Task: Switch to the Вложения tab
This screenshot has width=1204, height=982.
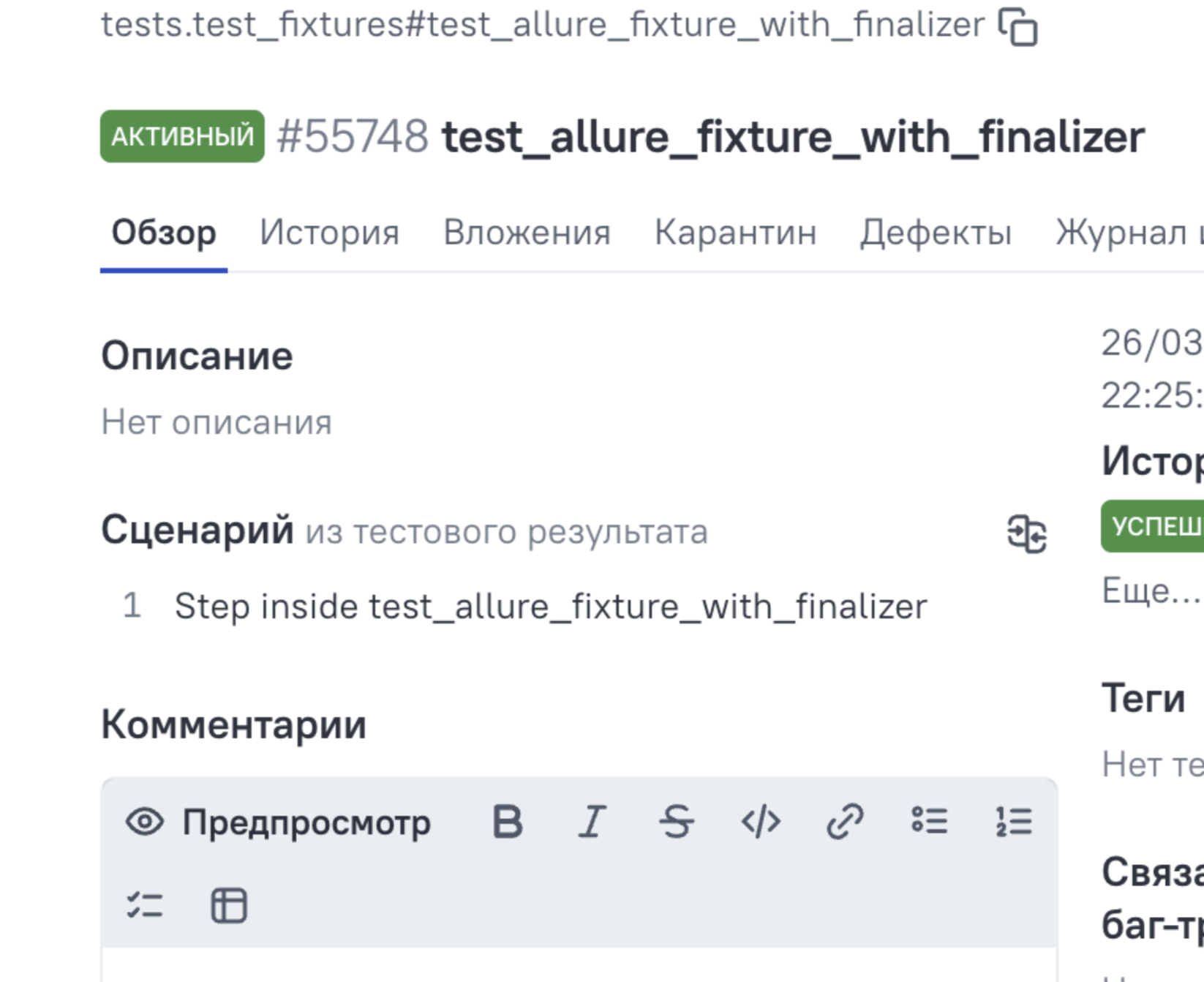Action: 527,233
